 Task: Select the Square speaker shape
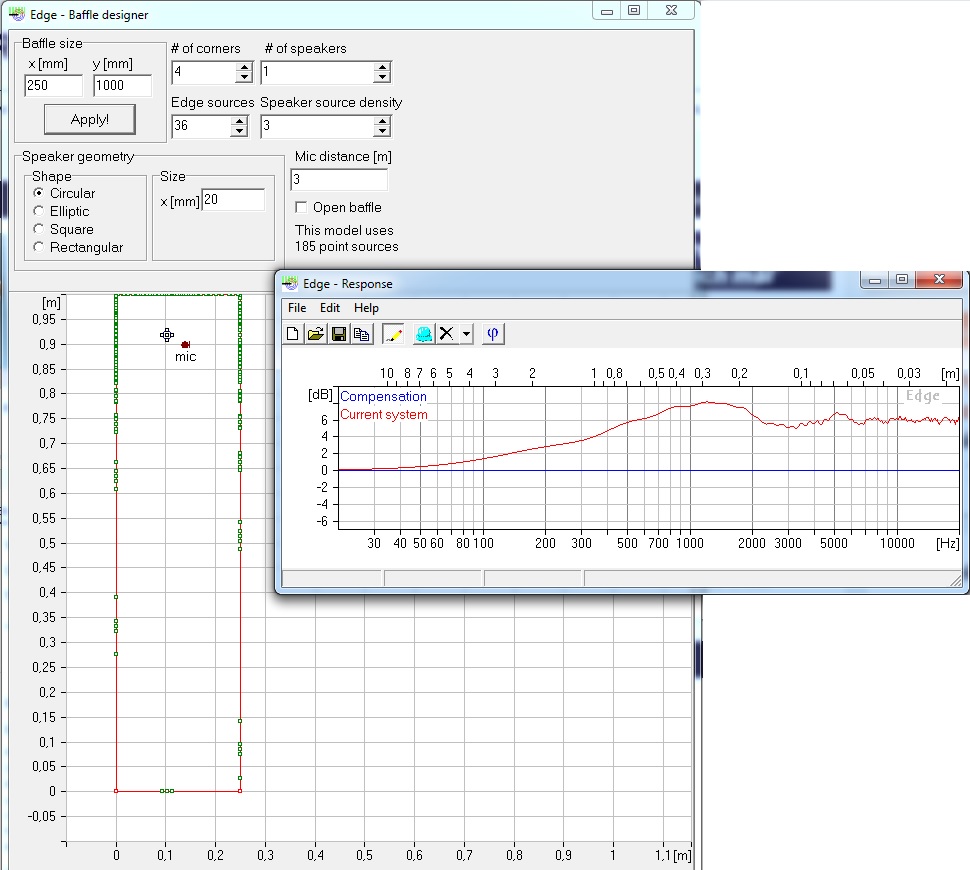[x=39, y=230]
